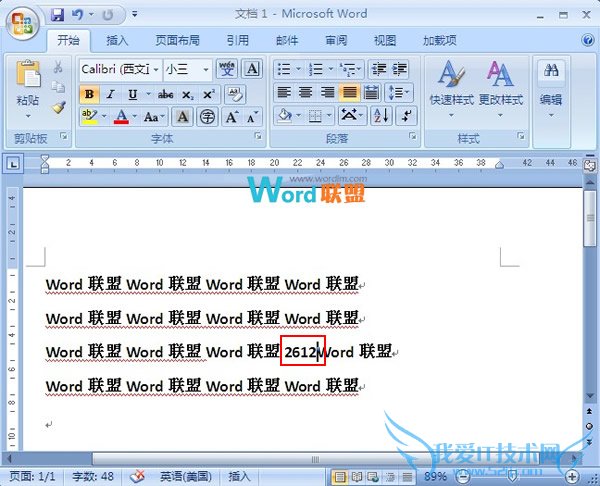Redo the last action in quick access toolbar
Viewport: 600px width, 486px height.
[x=108, y=15]
